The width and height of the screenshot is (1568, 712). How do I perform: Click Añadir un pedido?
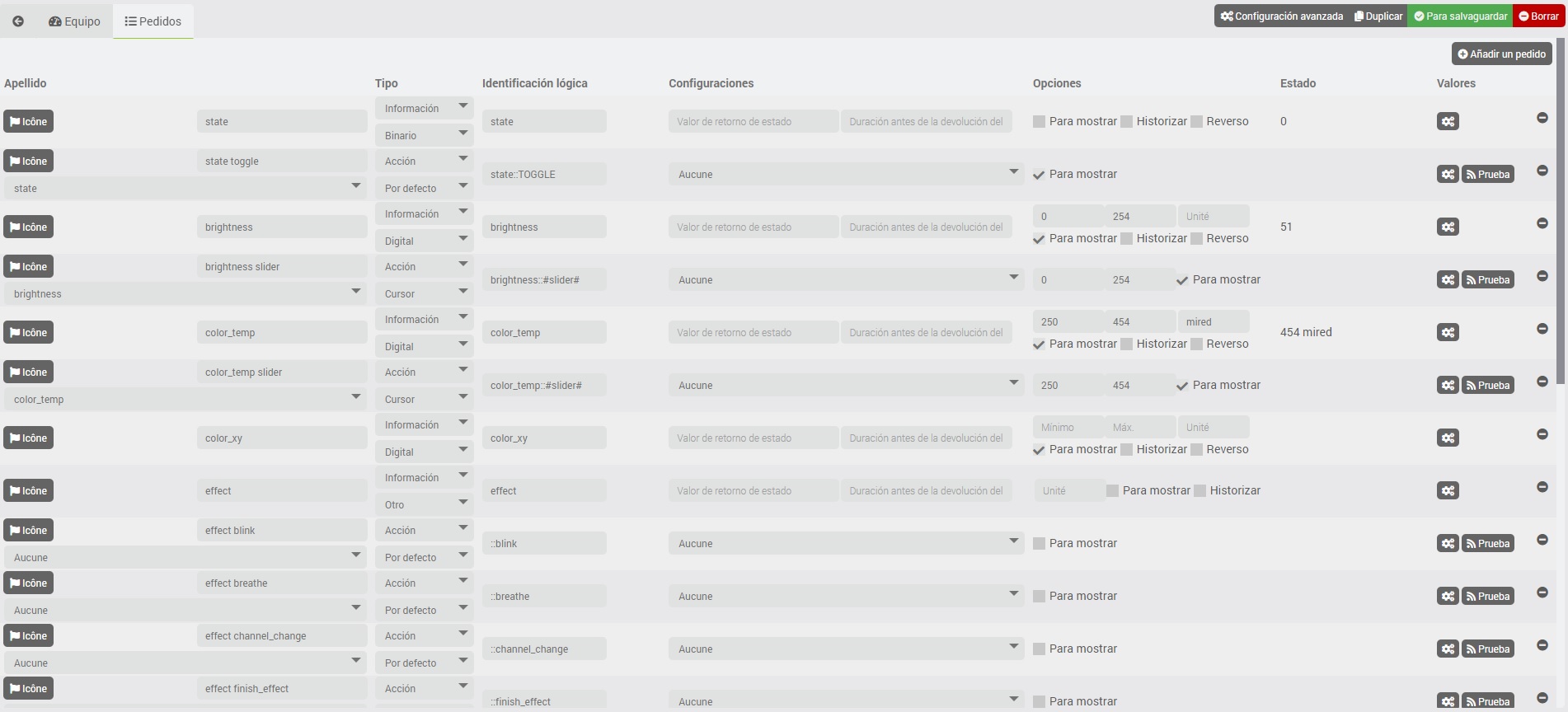1501,54
